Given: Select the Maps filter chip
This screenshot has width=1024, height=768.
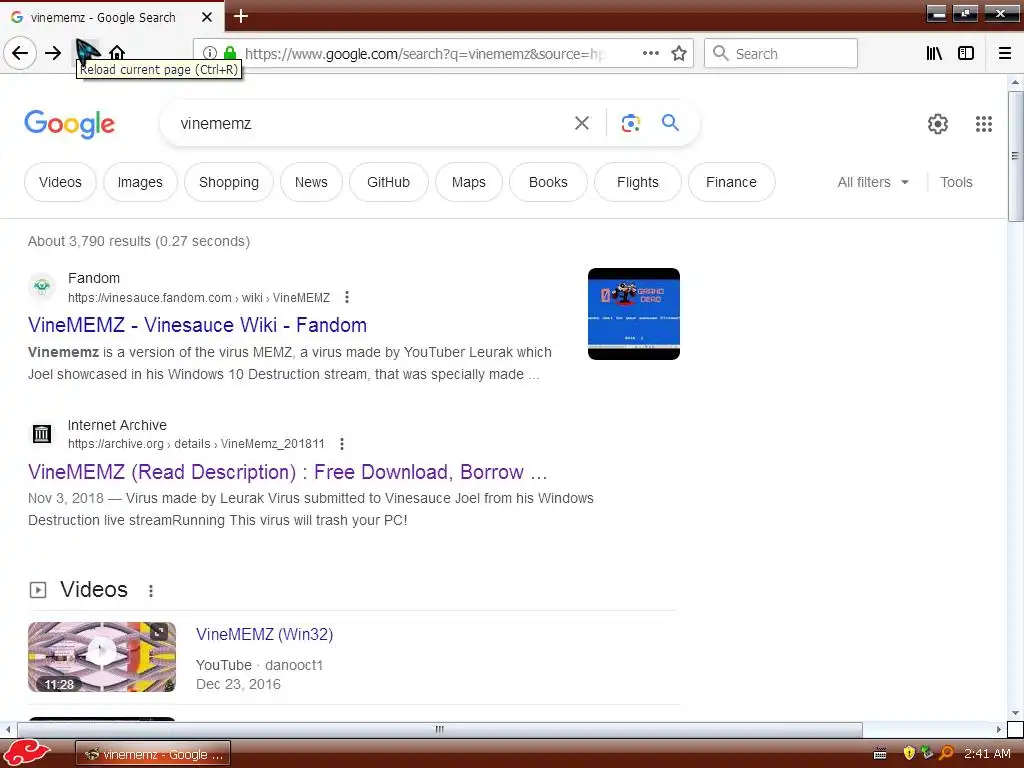Looking at the screenshot, I should point(469,182).
